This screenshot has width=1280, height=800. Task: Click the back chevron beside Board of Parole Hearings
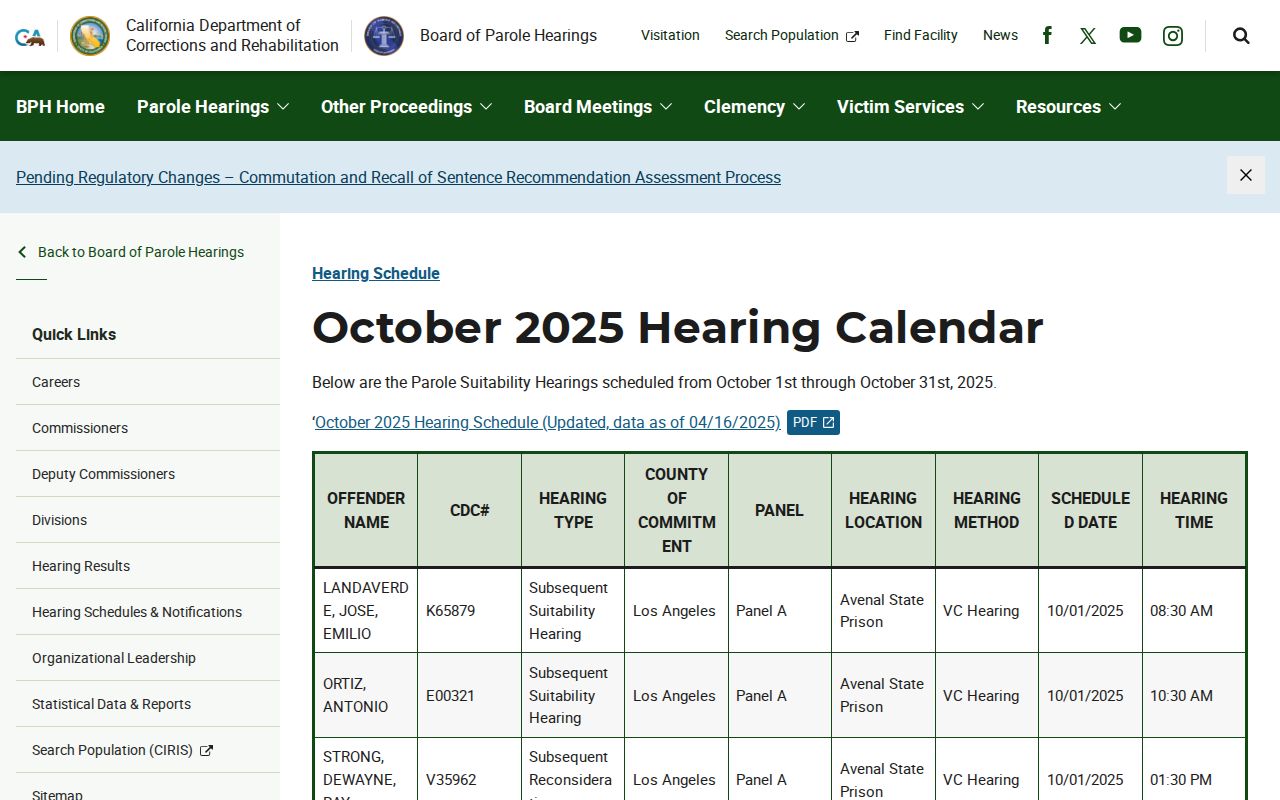pos(22,252)
